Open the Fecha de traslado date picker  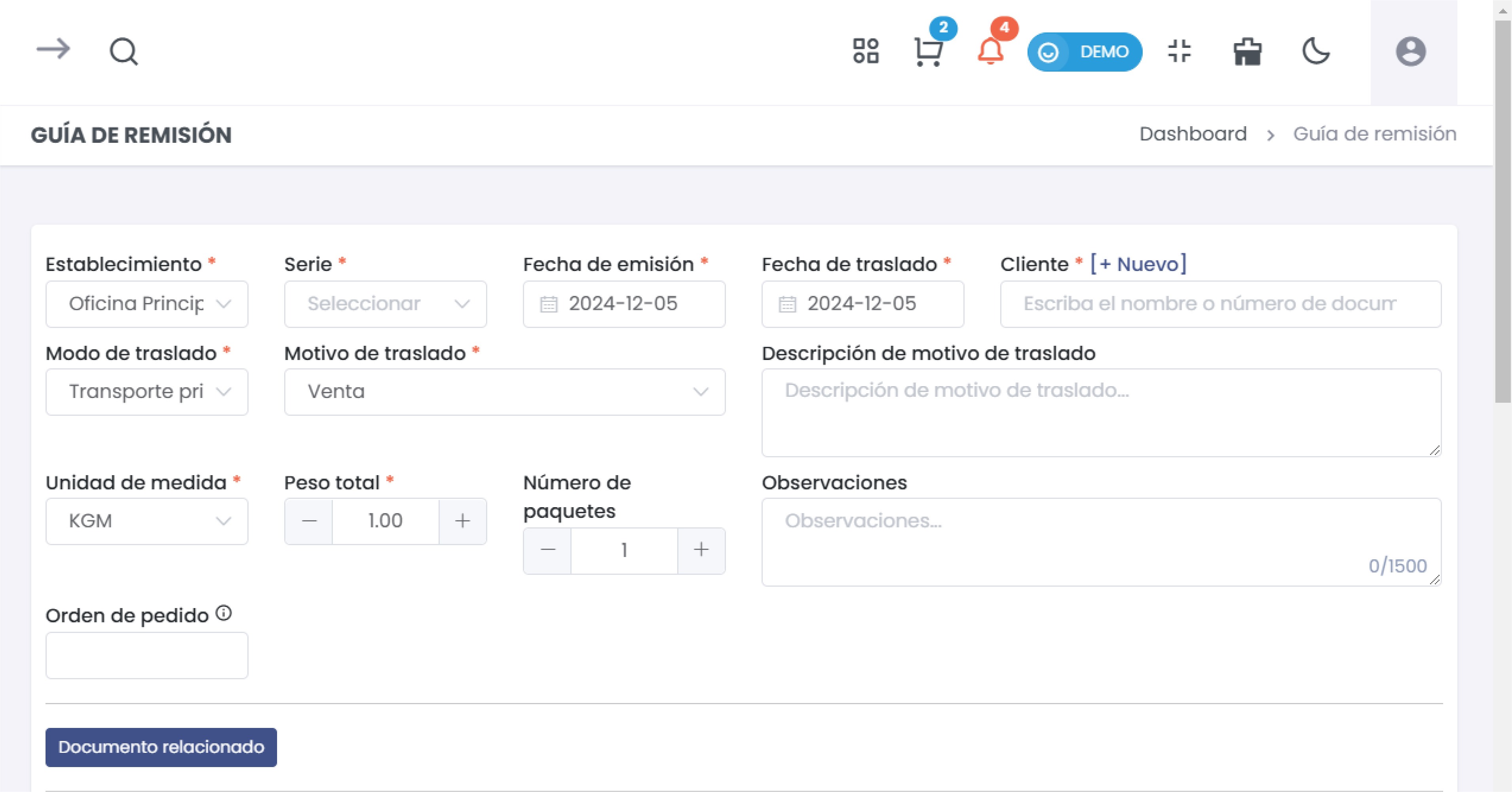862,304
